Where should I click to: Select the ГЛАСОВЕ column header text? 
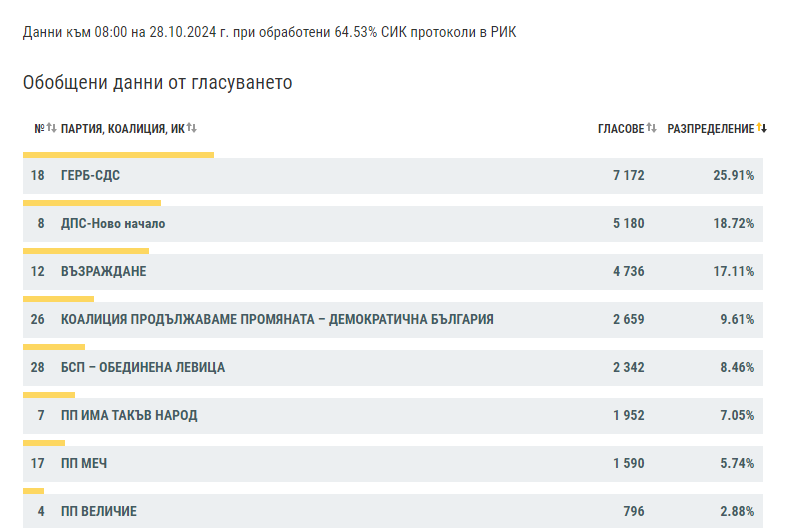621,129
